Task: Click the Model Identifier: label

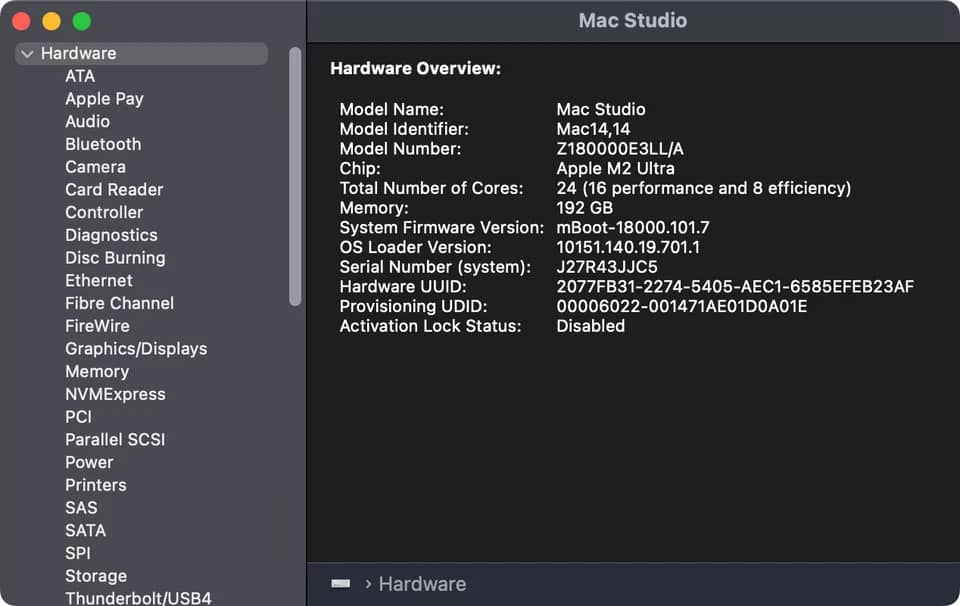Action: (404, 129)
